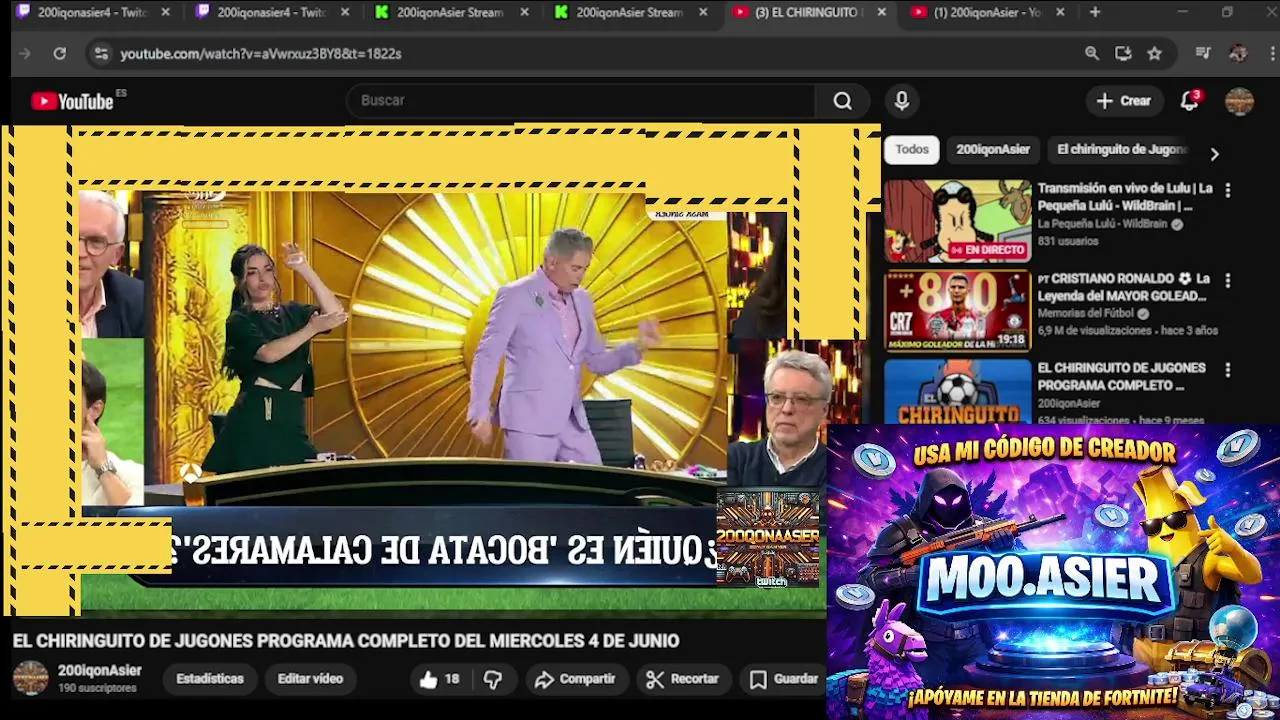Go forward in browser history
Screen dimensions: 1280x720
25,53
